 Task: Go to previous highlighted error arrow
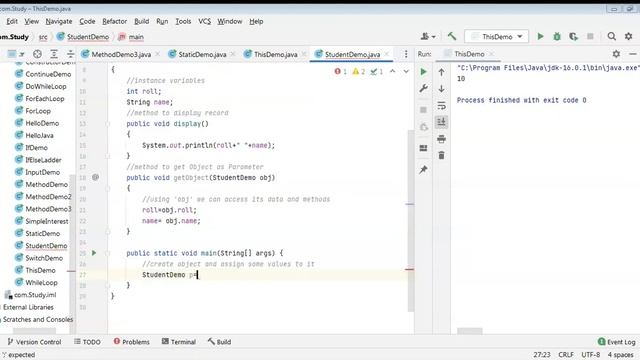392,71
